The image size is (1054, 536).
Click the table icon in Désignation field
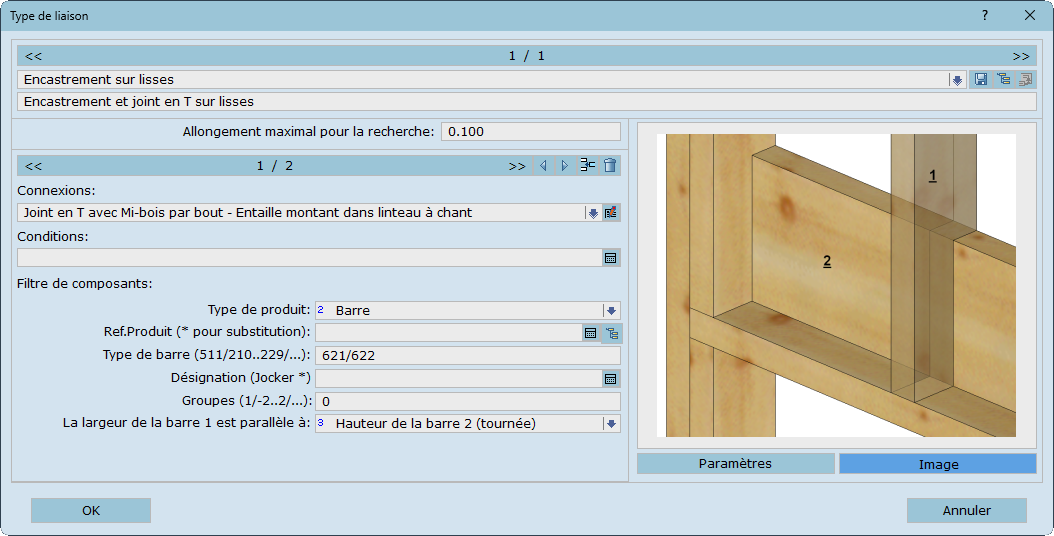click(610, 378)
